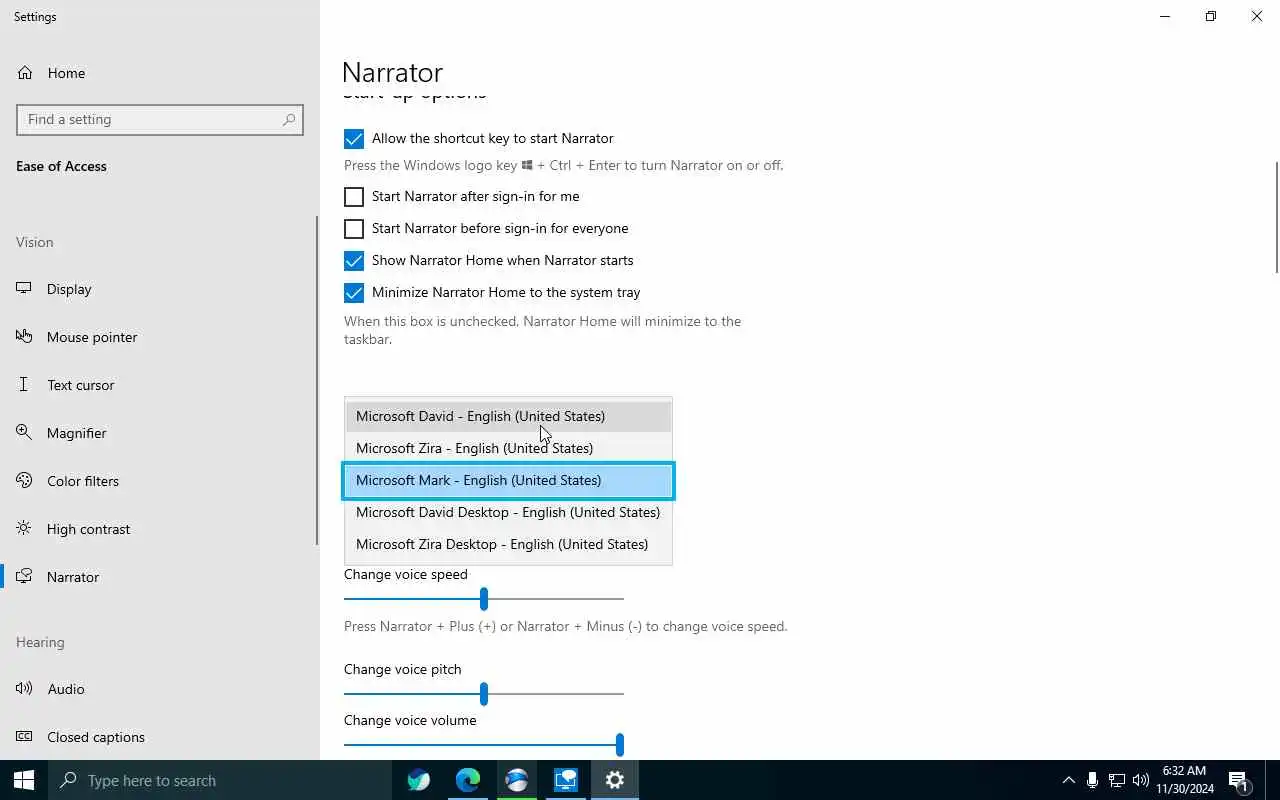Image resolution: width=1280 pixels, height=800 pixels.
Task: Uncheck Allow the shortcut key to start Narrator
Action: tap(354, 139)
